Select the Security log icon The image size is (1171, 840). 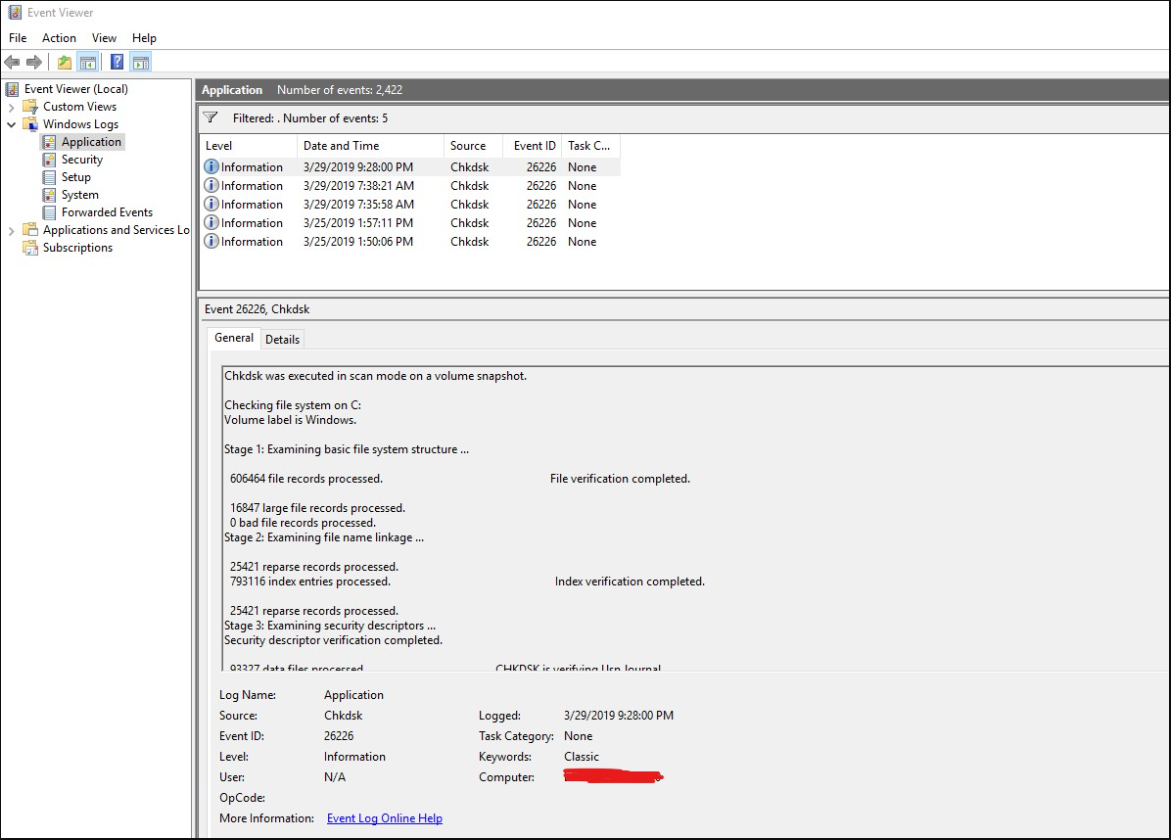pos(50,160)
